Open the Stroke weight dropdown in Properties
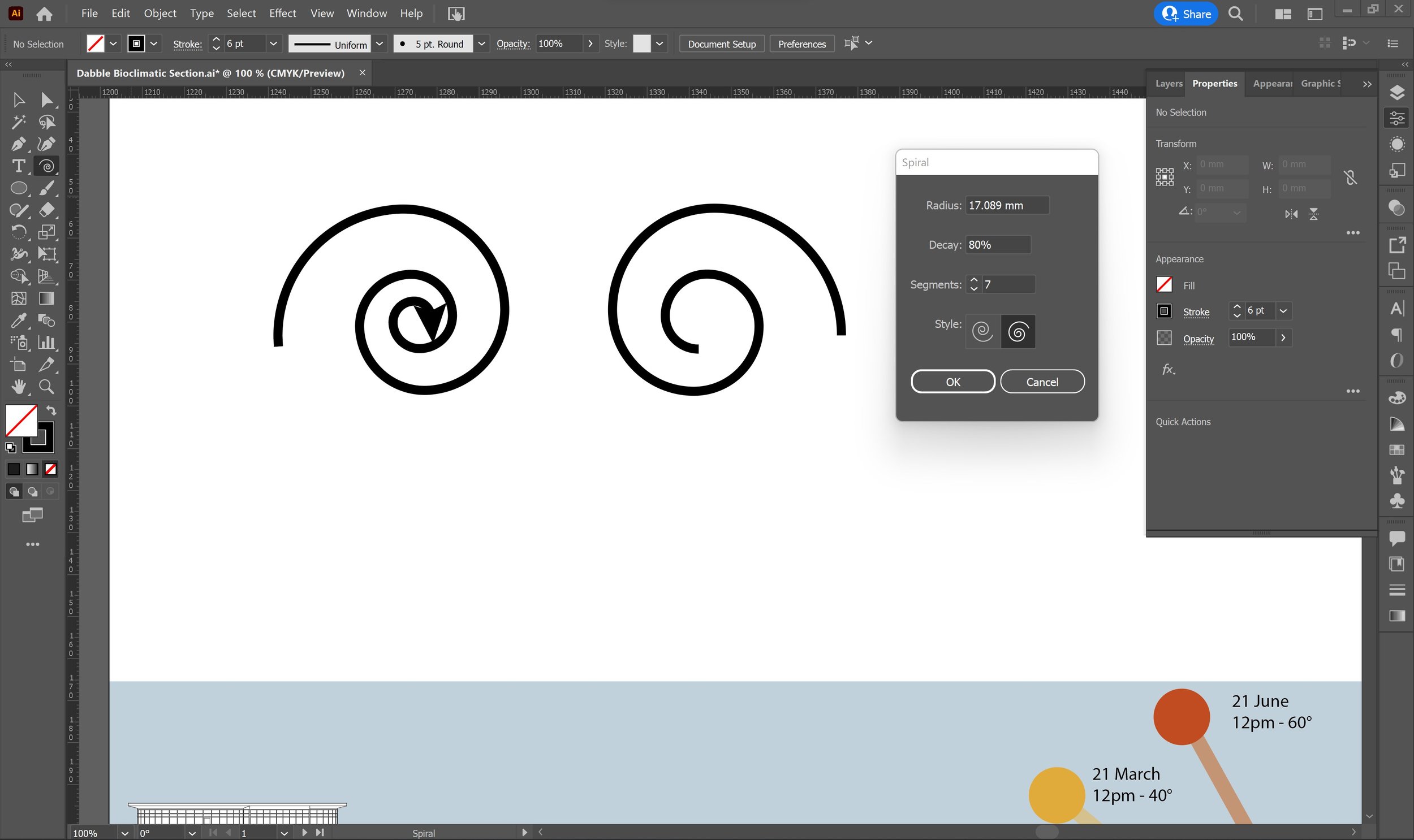 (1283, 311)
